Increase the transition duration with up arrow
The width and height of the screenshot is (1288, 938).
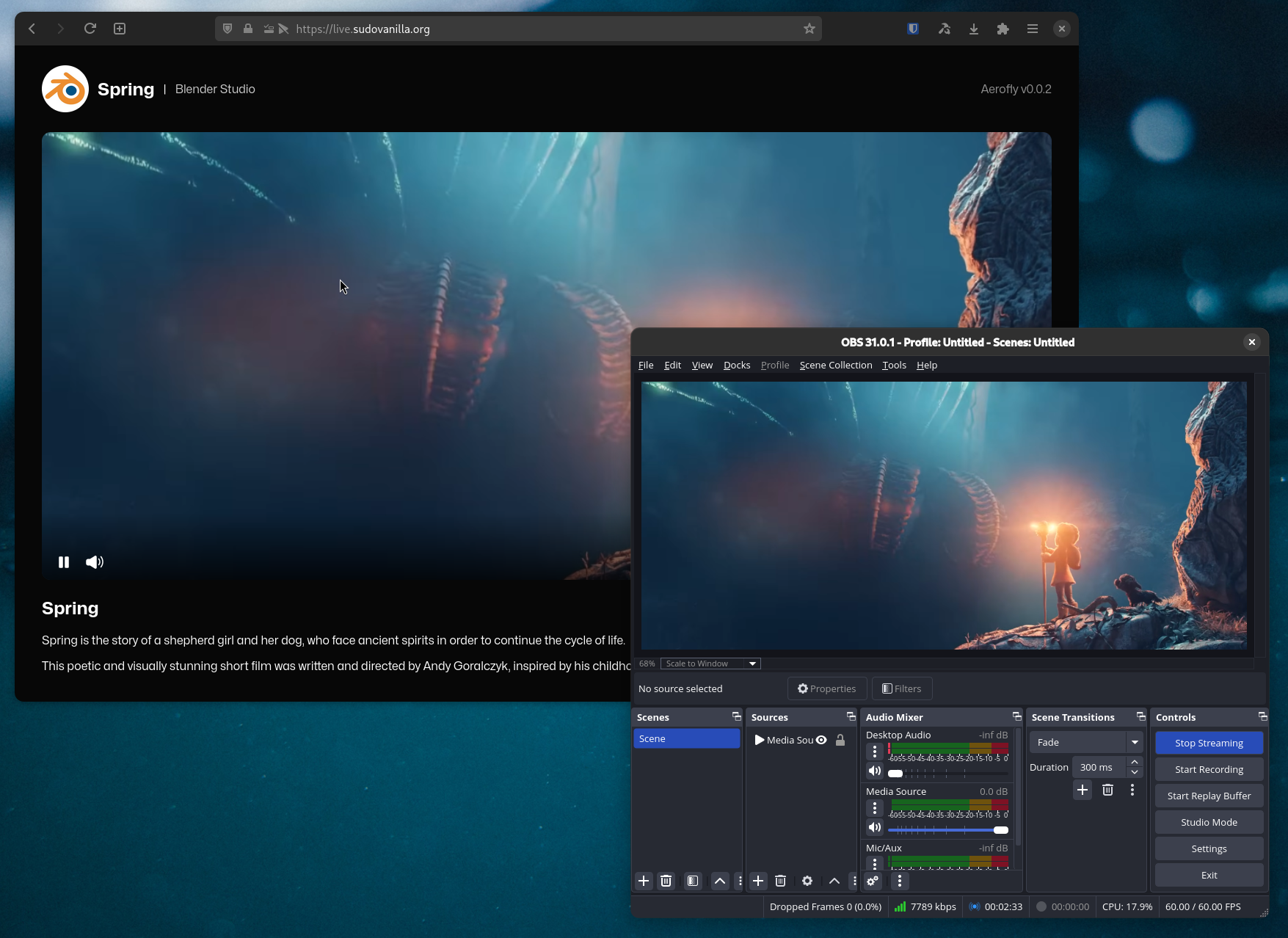click(x=1135, y=762)
